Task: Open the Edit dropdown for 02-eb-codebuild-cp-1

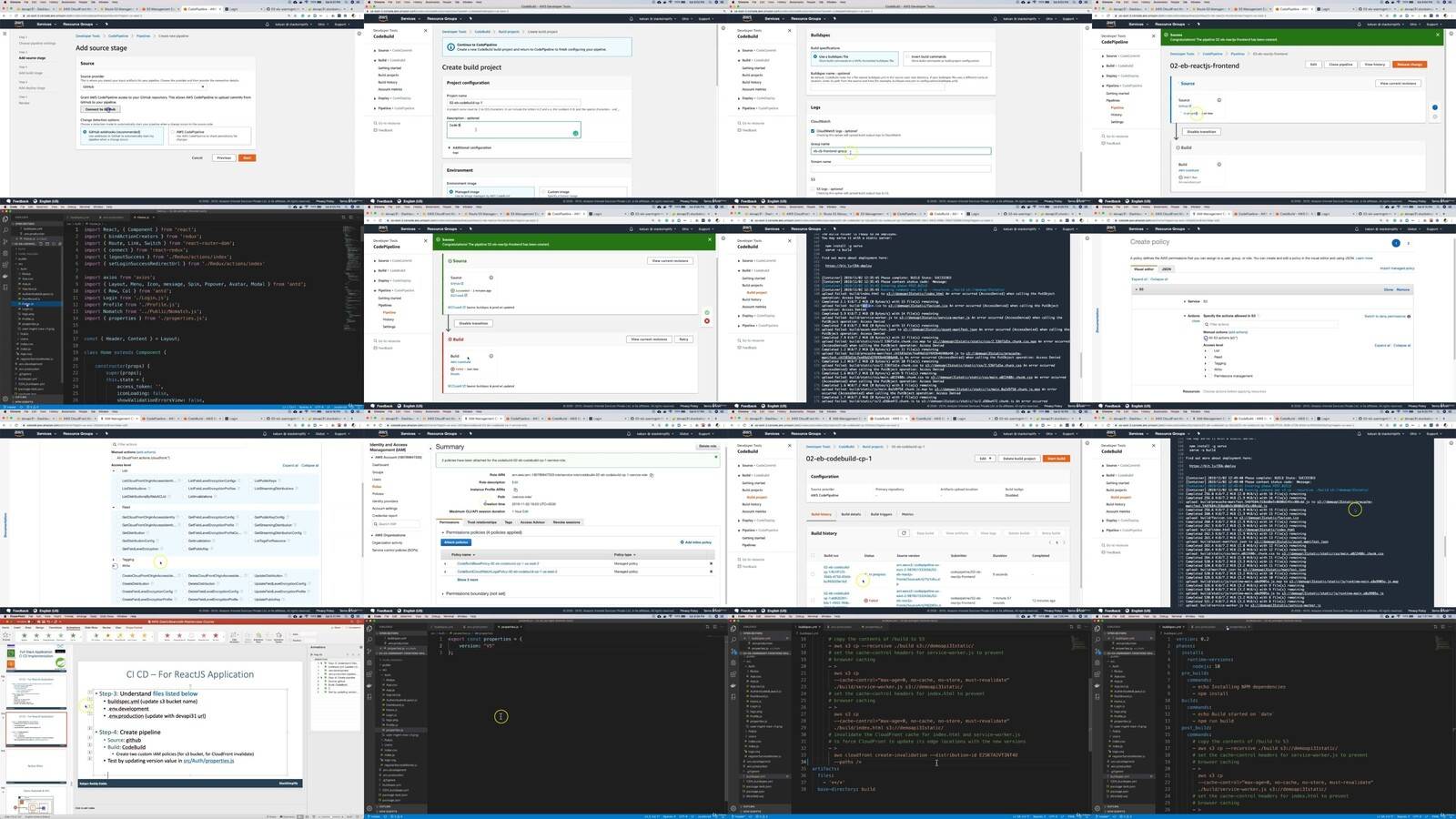Action: tap(985, 459)
